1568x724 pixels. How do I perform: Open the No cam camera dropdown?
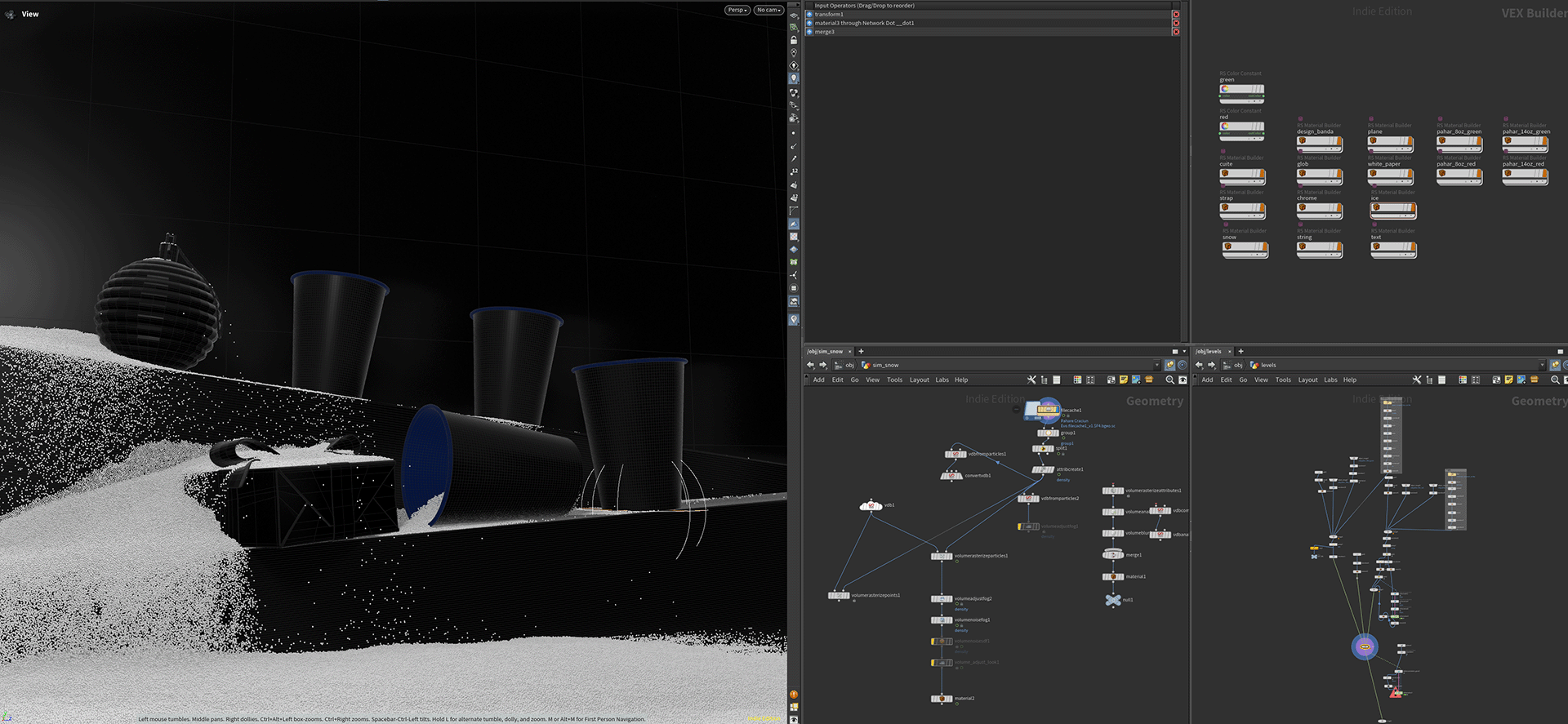[x=768, y=10]
